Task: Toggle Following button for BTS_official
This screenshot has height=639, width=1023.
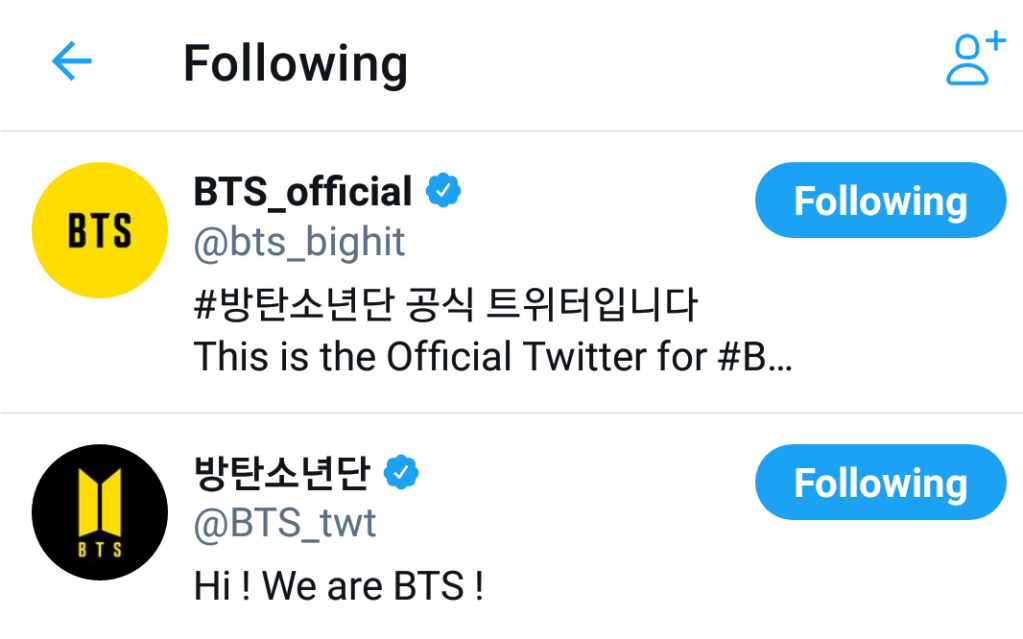Action: point(880,201)
